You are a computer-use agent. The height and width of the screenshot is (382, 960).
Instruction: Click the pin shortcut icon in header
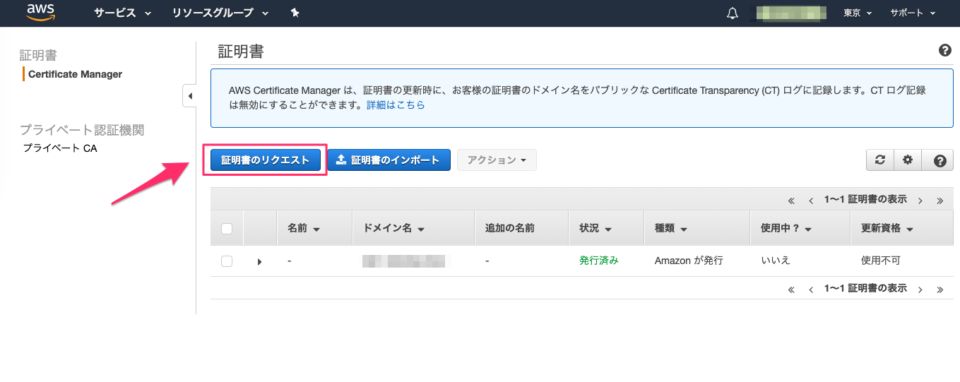[294, 13]
